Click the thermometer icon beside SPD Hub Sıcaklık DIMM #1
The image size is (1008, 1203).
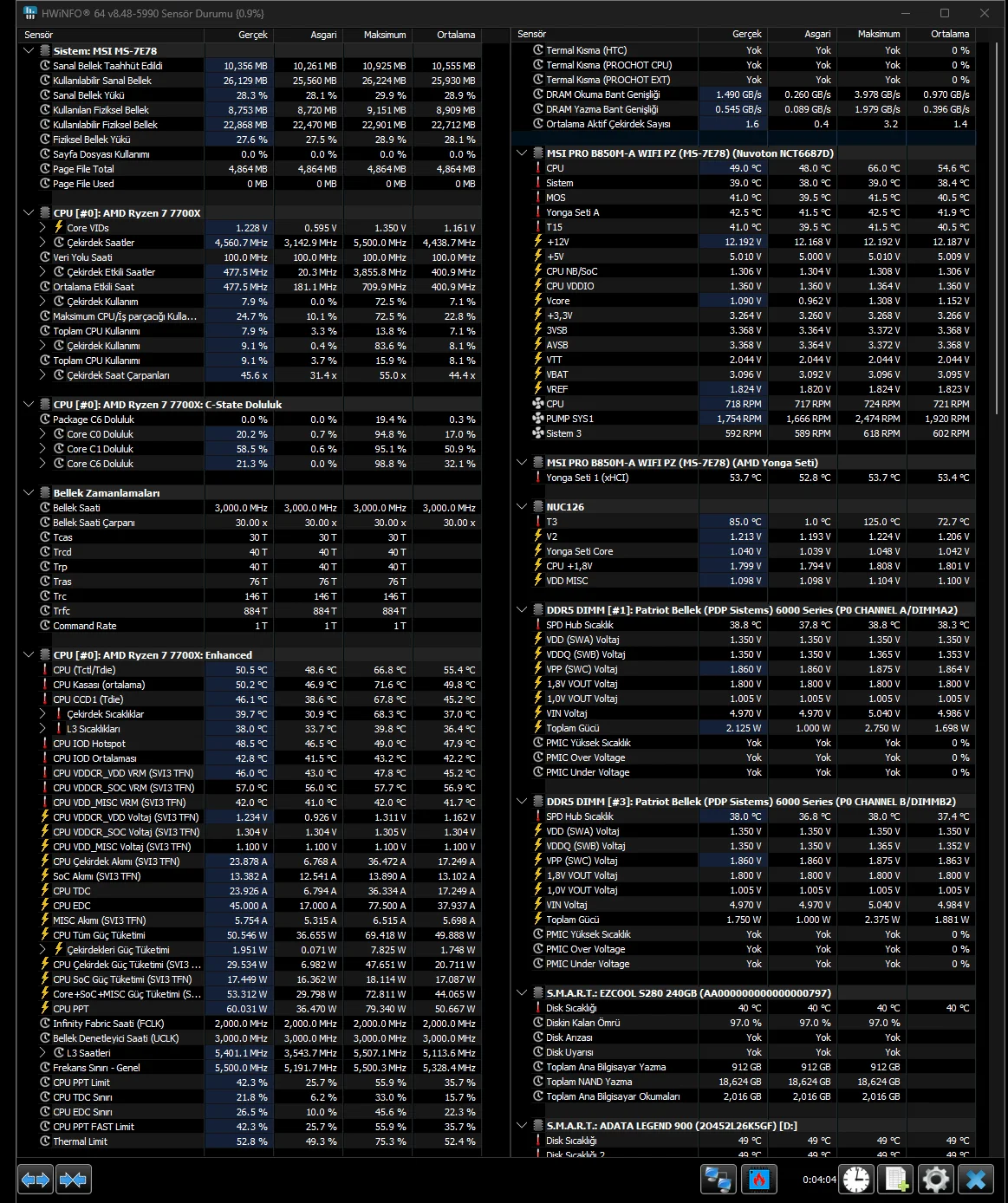[x=538, y=625]
